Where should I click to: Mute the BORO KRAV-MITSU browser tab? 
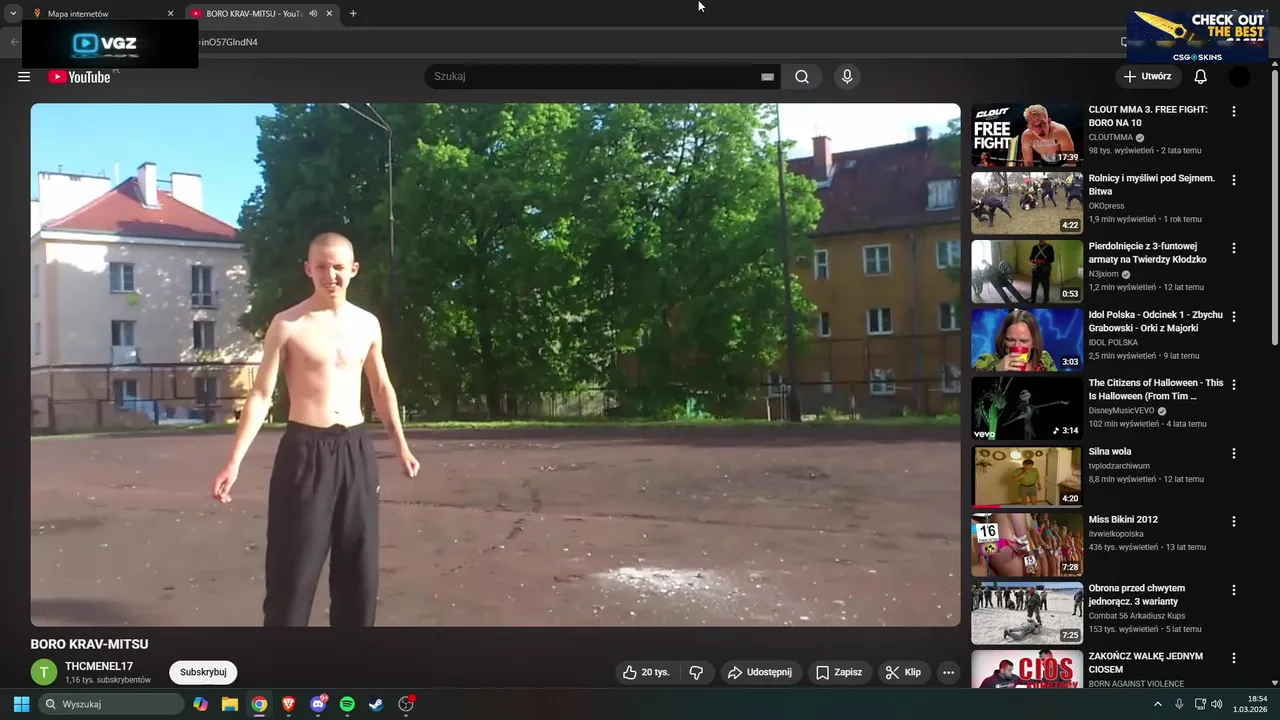click(313, 13)
